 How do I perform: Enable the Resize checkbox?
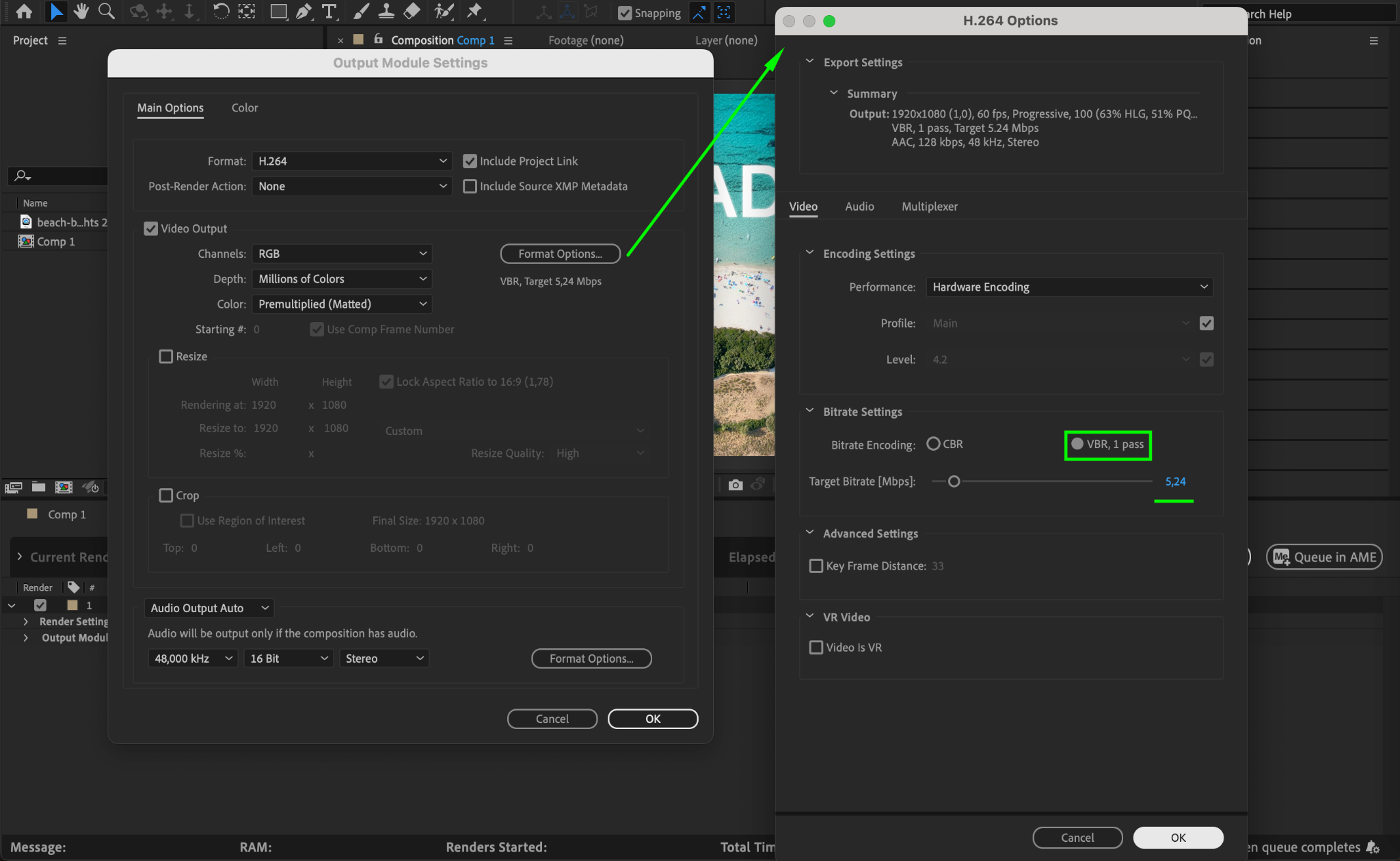[x=166, y=356]
